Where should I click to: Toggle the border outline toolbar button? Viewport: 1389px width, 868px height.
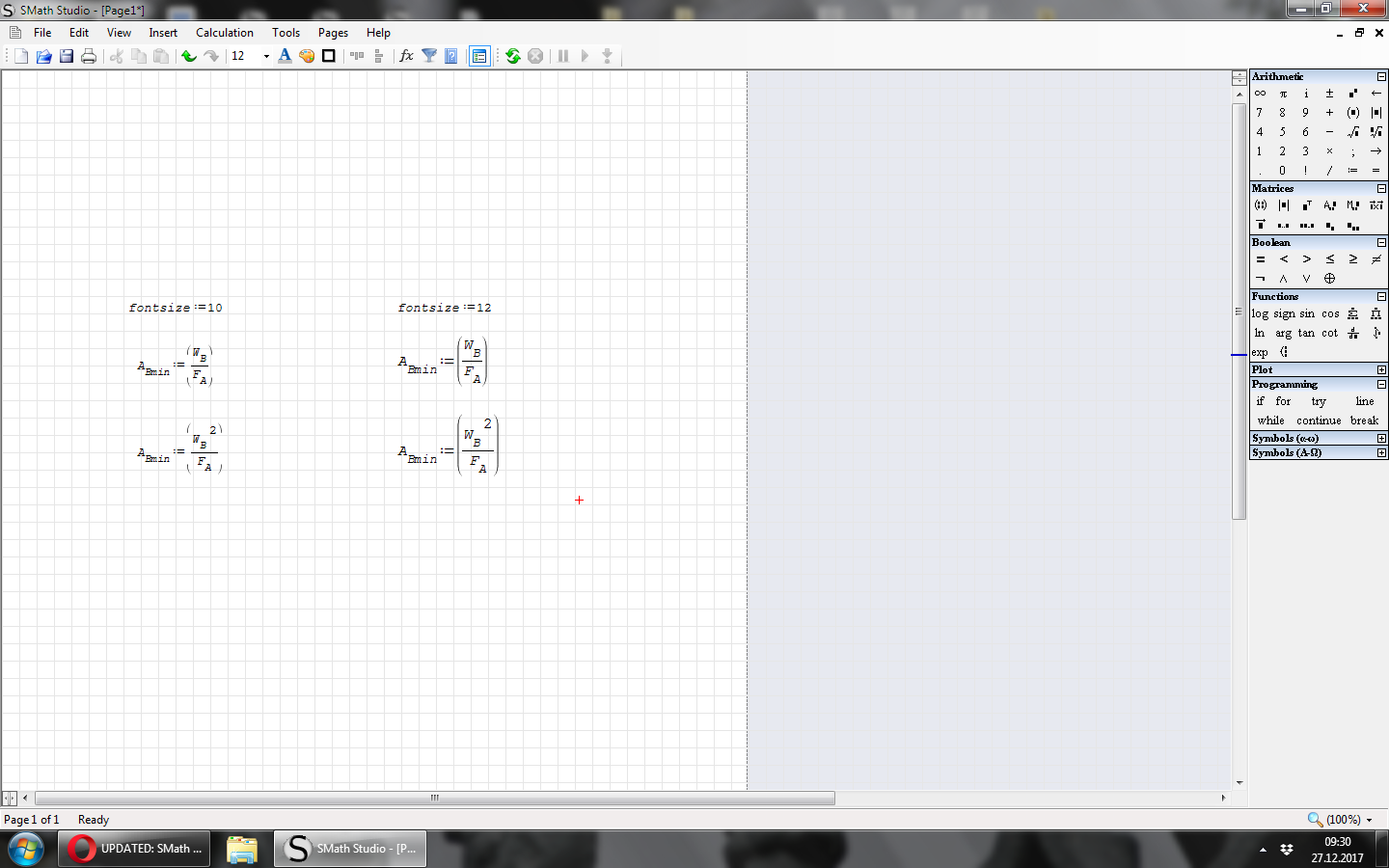(x=329, y=56)
